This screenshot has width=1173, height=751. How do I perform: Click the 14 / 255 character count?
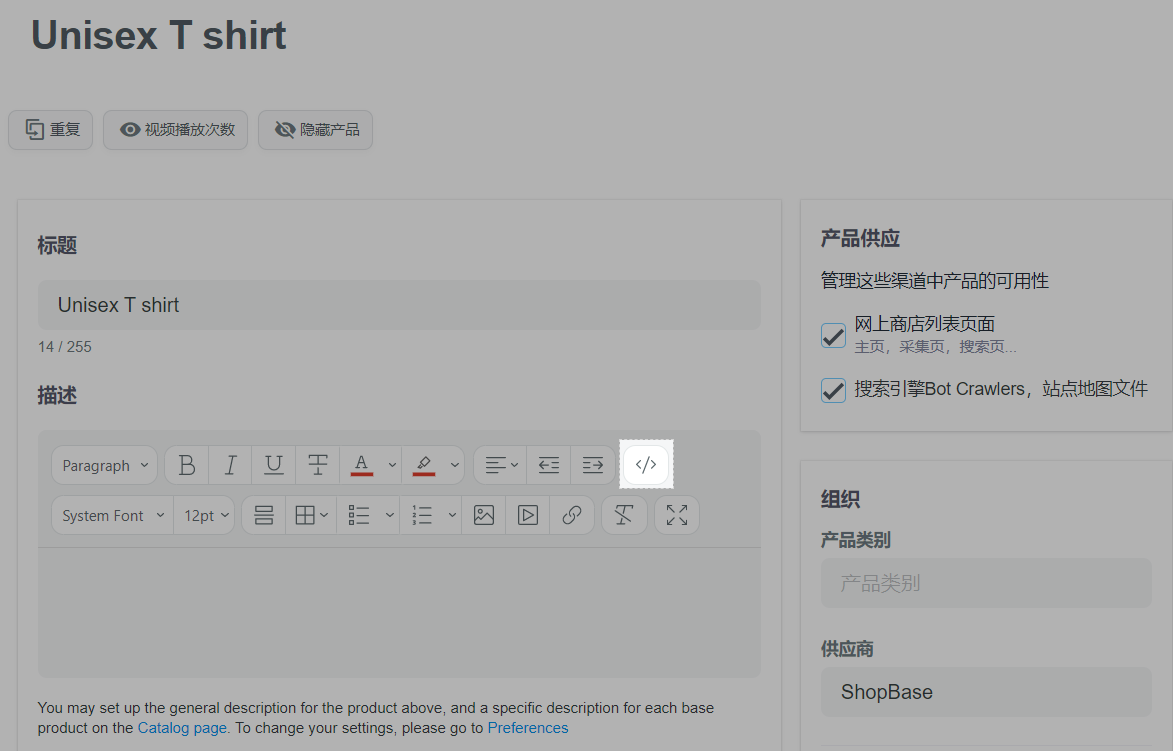point(64,347)
